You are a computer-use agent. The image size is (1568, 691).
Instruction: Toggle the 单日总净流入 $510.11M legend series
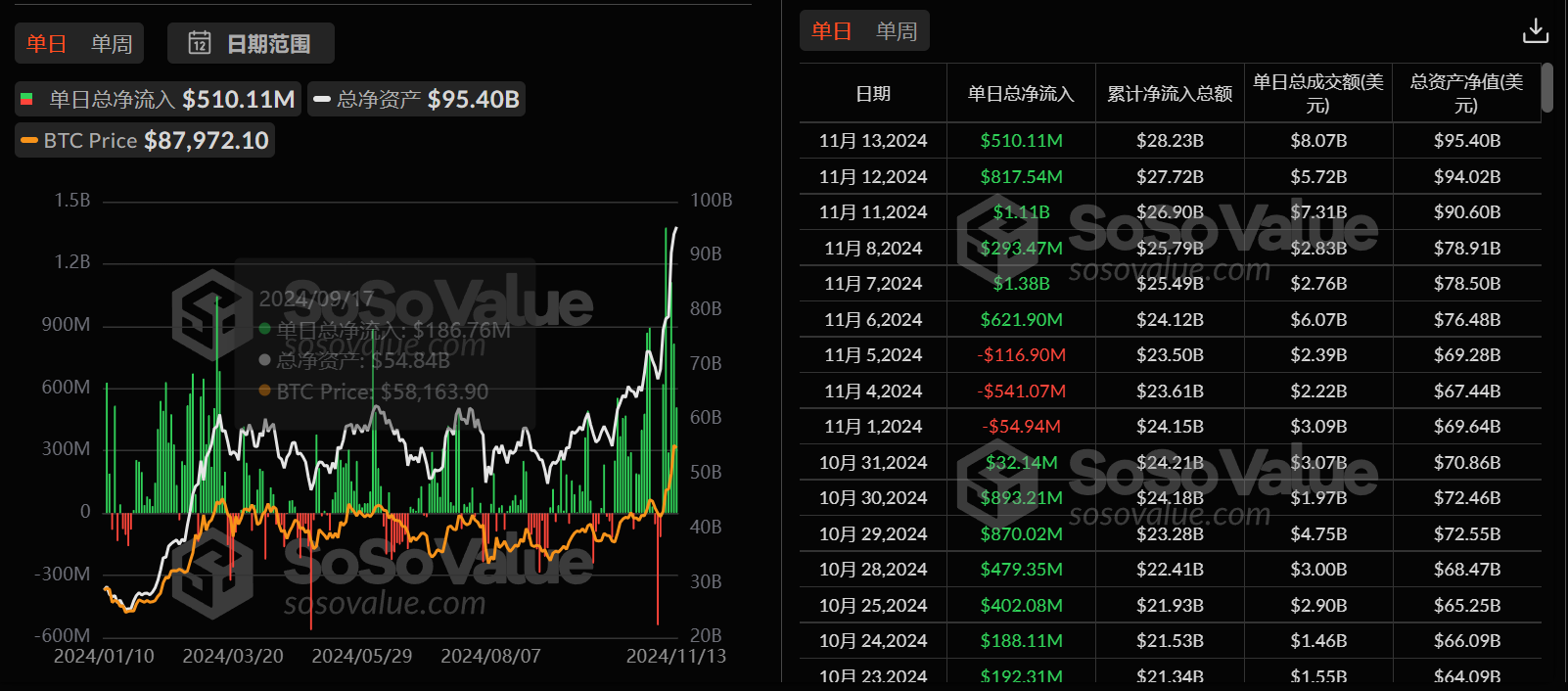159,99
